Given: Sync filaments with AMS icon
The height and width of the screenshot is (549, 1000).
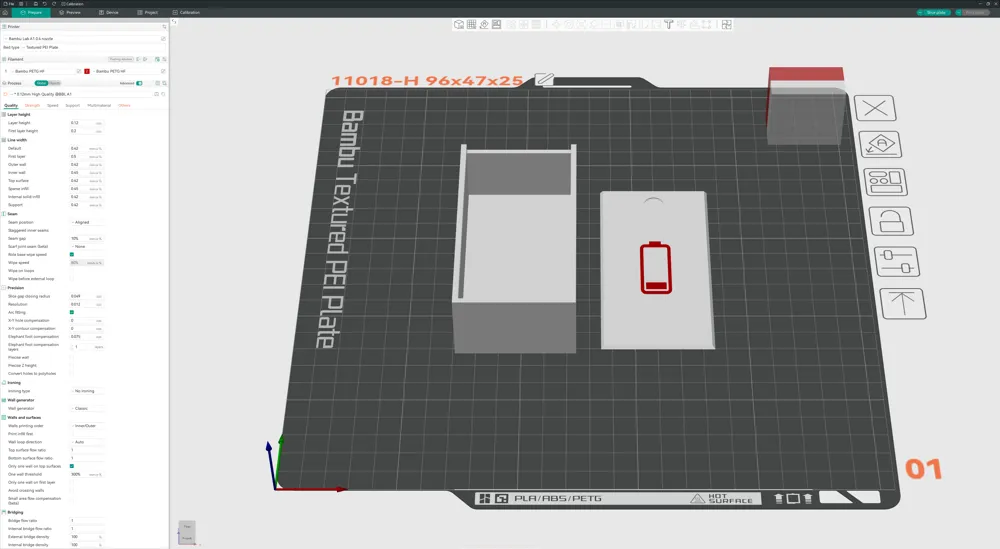Looking at the screenshot, I should click(157, 59).
